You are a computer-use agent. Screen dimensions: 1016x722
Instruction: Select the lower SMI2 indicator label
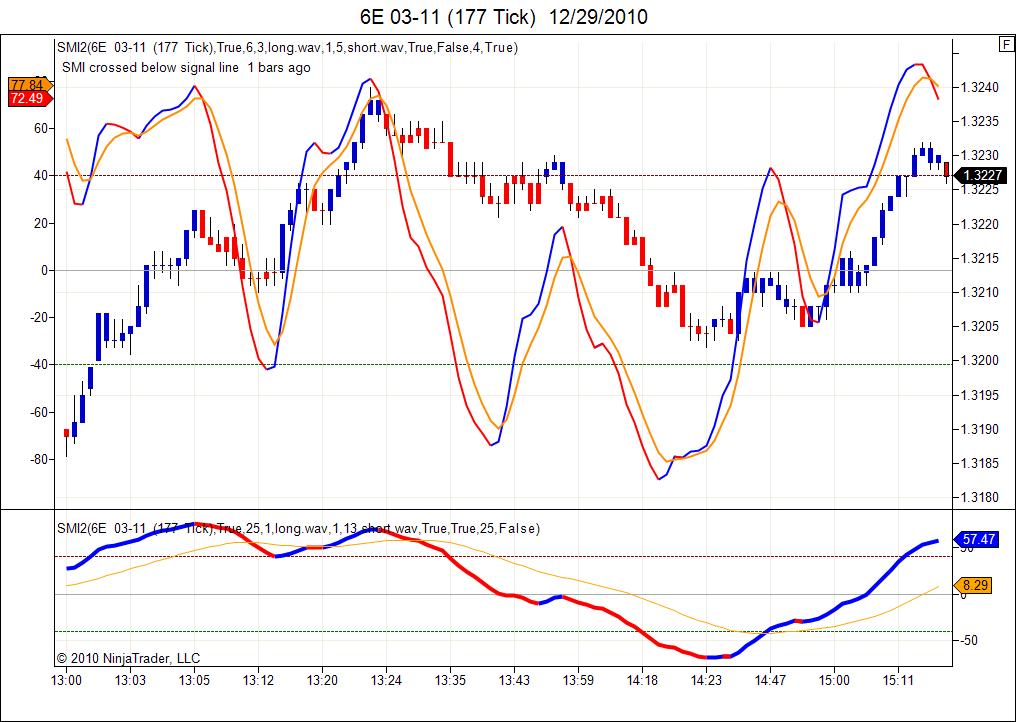pyautogui.click(x=298, y=528)
